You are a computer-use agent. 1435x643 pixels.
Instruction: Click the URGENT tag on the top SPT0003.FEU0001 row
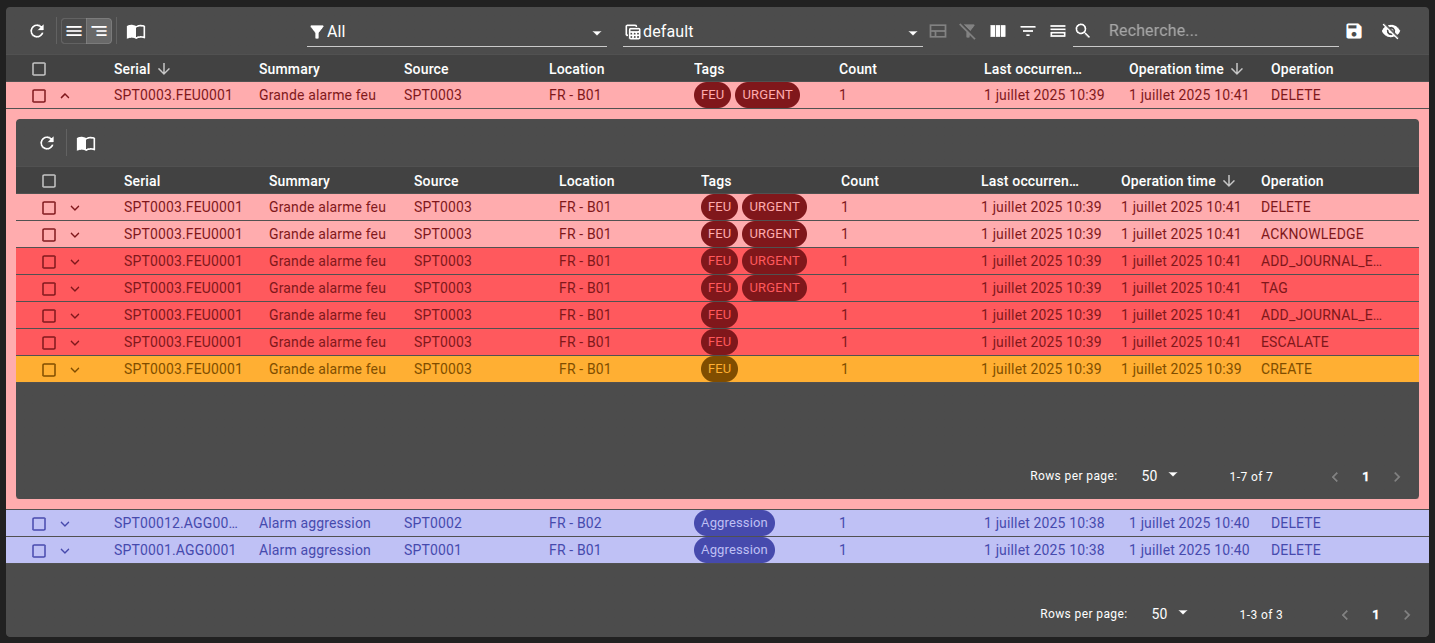[767, 95]
